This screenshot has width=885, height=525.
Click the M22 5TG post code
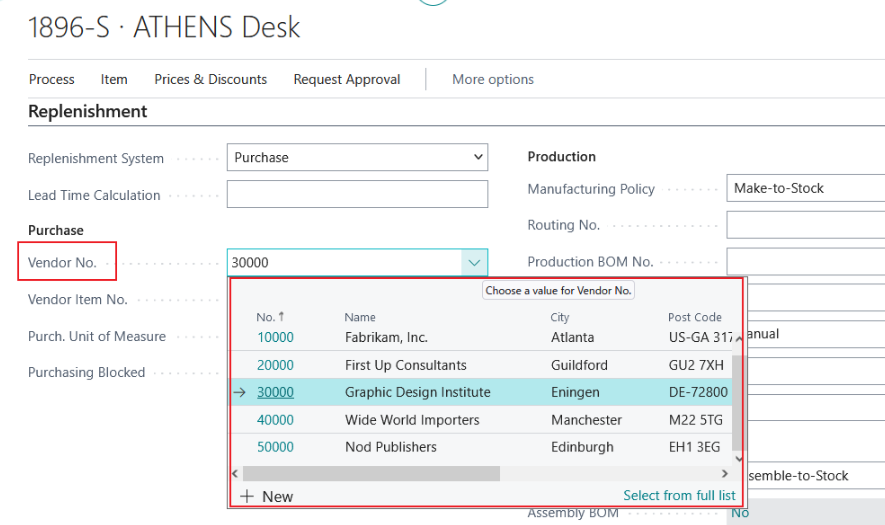point(695,420)
